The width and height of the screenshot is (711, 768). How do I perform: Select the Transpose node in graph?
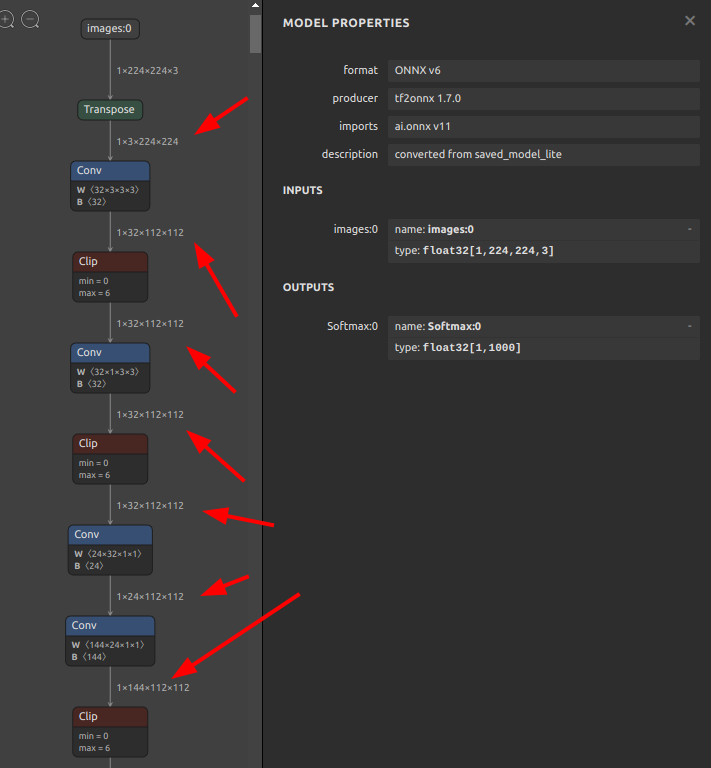coord(110,109)
